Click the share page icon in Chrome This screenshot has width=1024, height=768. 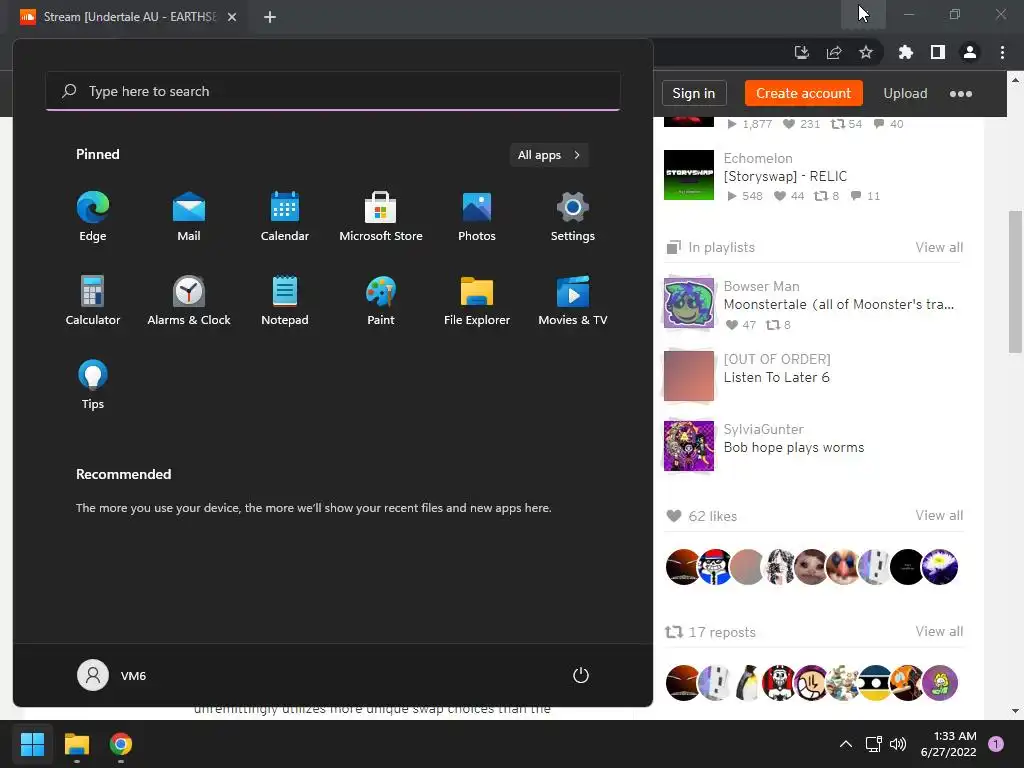point(834,52)
